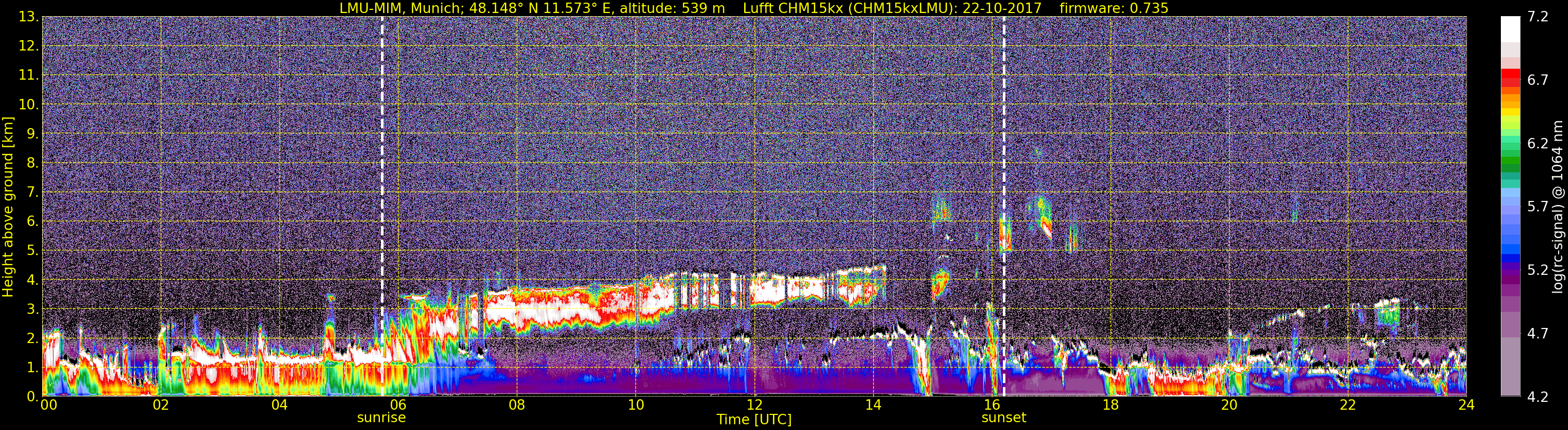Click x-axis tick label '04'

point(279,405)
